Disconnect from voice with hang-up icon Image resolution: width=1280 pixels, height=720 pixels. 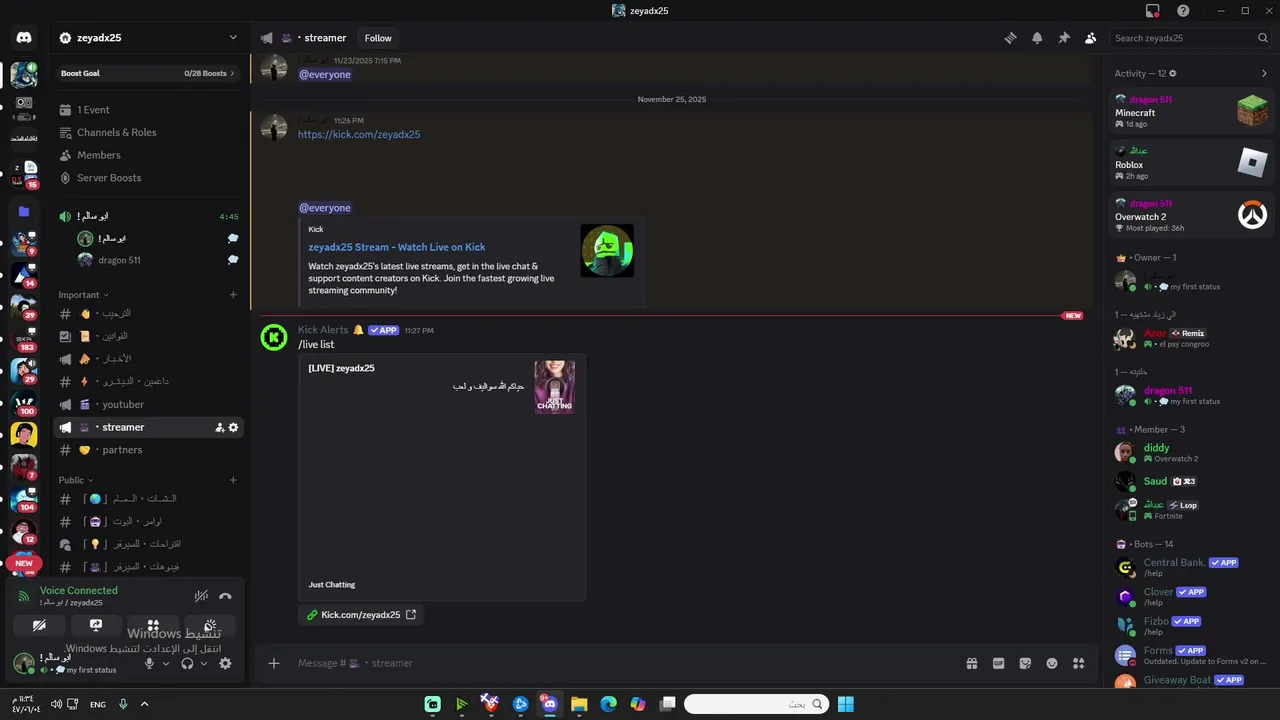tap(225, 596)
